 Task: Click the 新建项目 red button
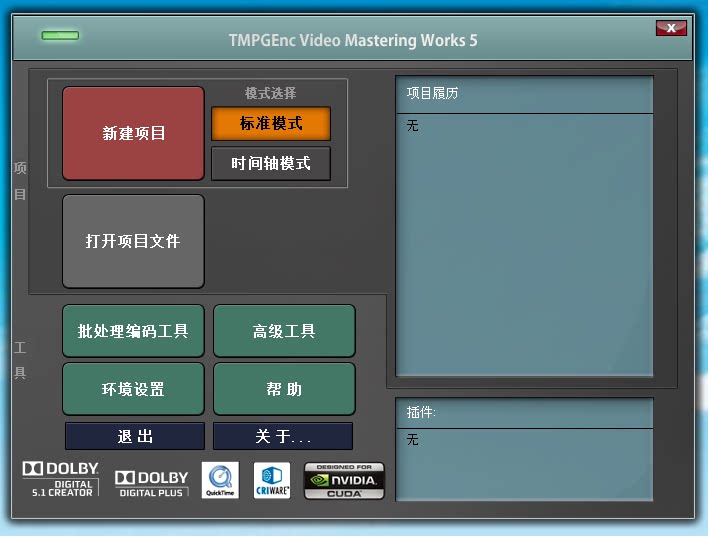coord(133,134)
